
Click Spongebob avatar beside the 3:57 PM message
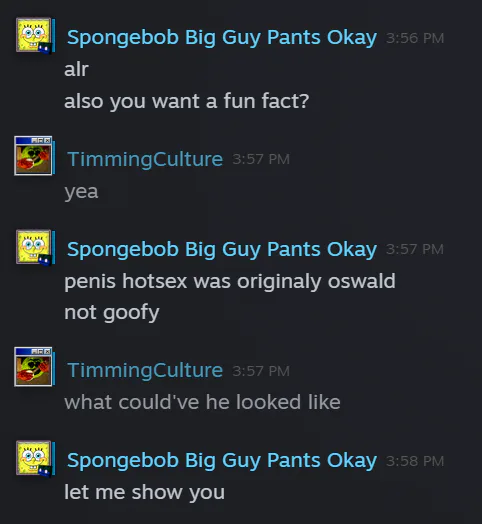33,247
